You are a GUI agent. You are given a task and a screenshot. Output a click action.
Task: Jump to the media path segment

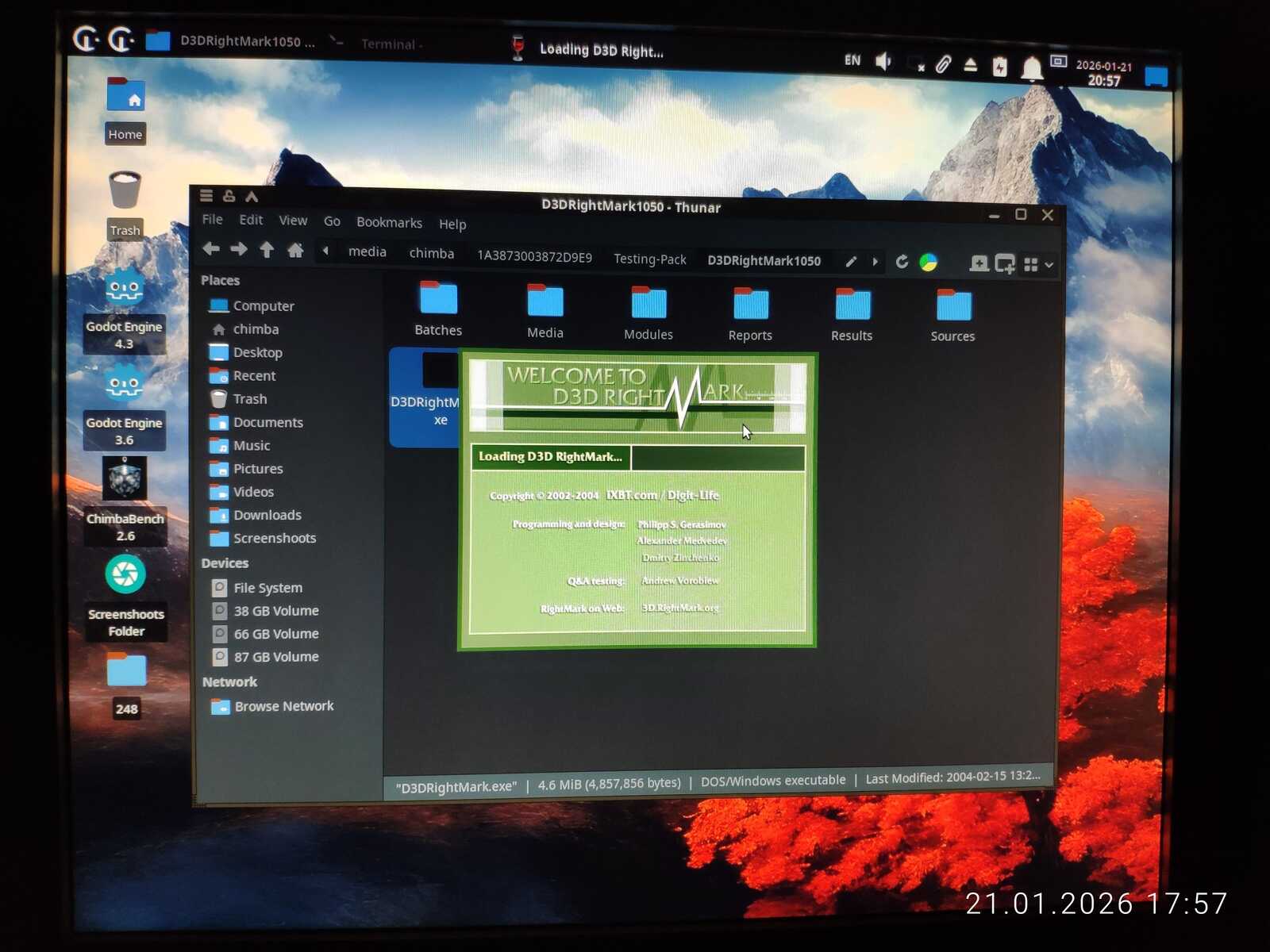pyautogui.click(x=368, y=252)
